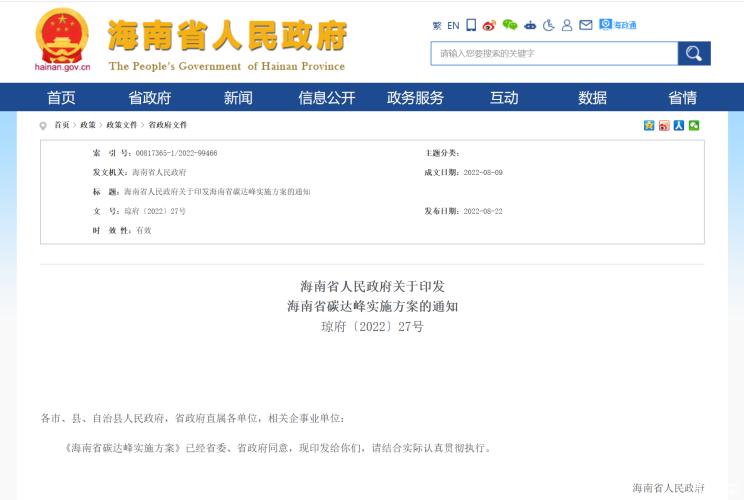Open the mobile version phone icon
Image resolution: width=744 pixels, height=500 pixels.
(x=471, y=25)
